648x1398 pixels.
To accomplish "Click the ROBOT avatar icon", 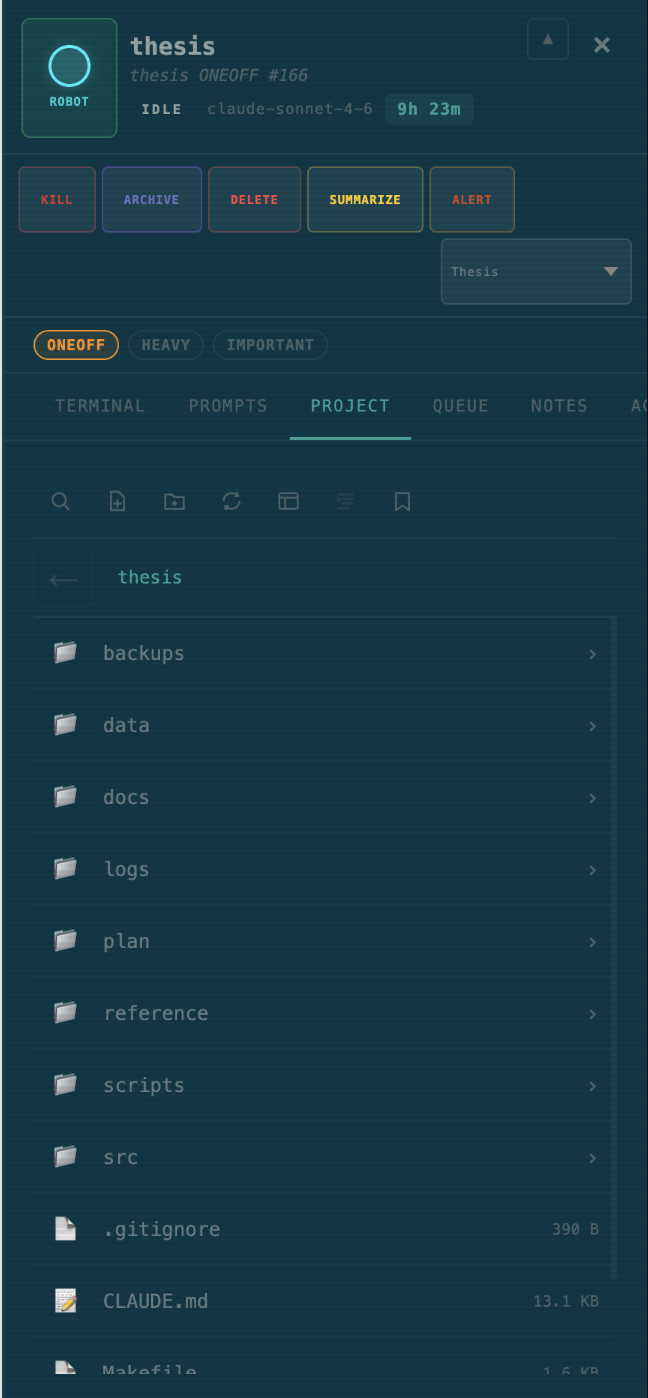I will pyautogui.click(x=68, y=77).
